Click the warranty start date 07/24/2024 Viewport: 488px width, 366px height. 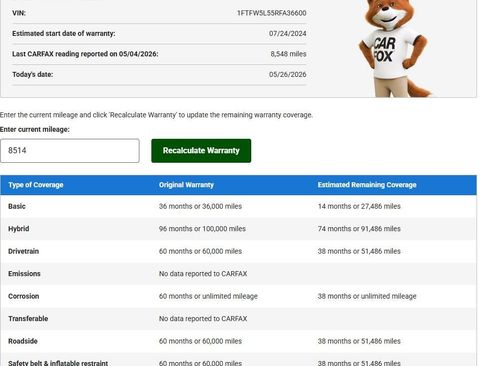[x=288, y=34]
